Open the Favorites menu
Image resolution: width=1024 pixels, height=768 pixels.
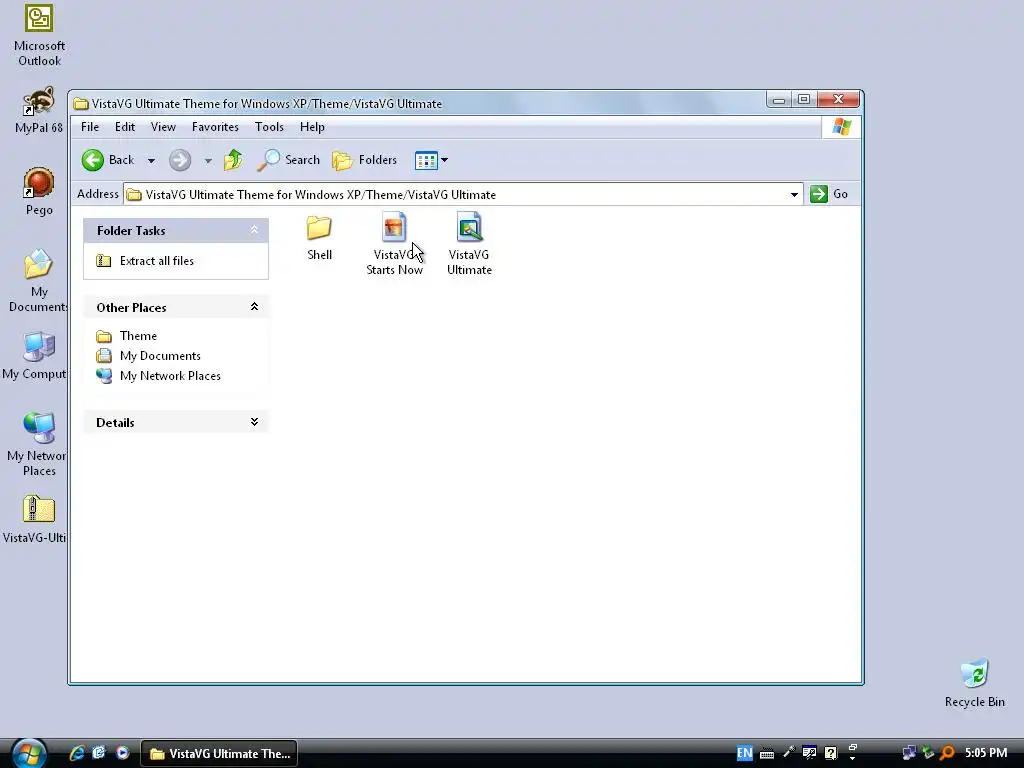click(215, 127)
